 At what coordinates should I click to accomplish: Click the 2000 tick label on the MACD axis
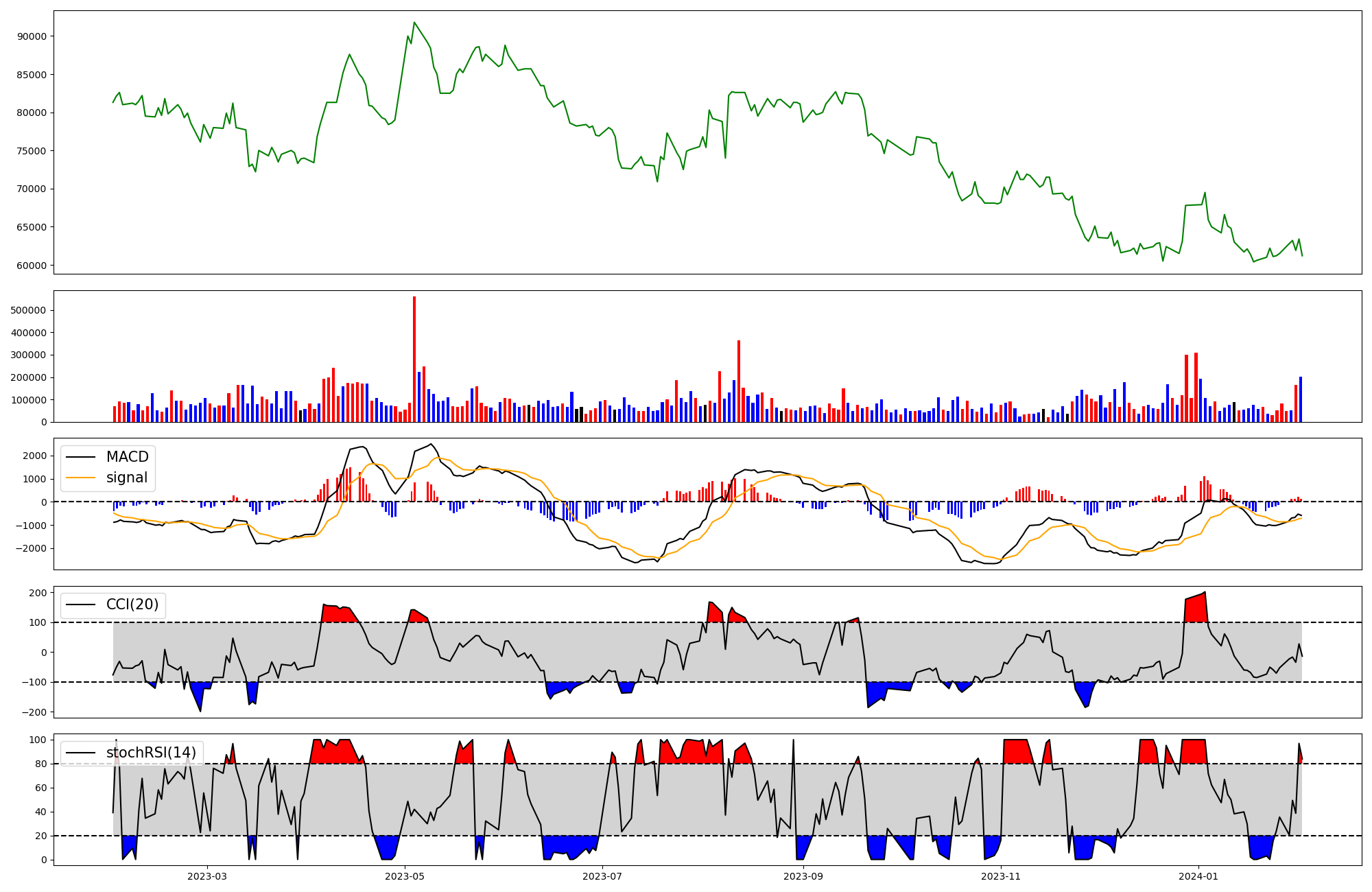click(34, 456)
